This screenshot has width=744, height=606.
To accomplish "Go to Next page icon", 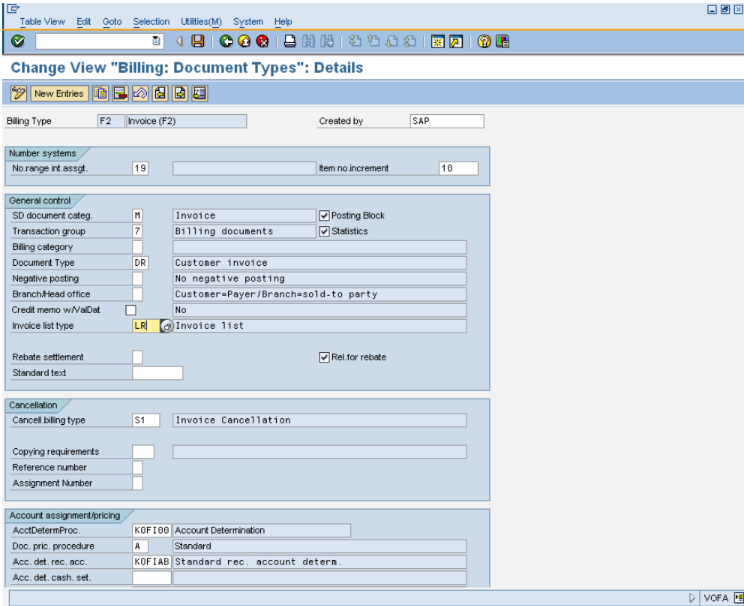I will tap(392, 41).
